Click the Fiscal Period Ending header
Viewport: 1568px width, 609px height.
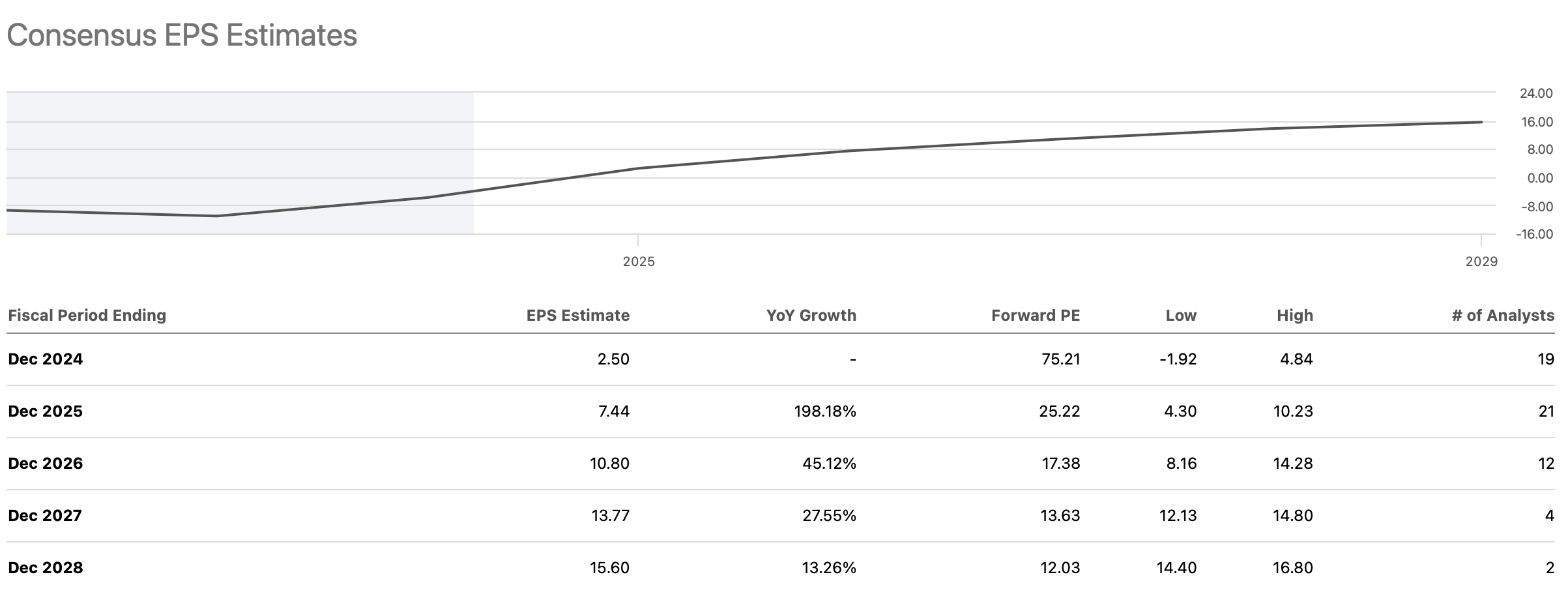(x=87, y=316)
